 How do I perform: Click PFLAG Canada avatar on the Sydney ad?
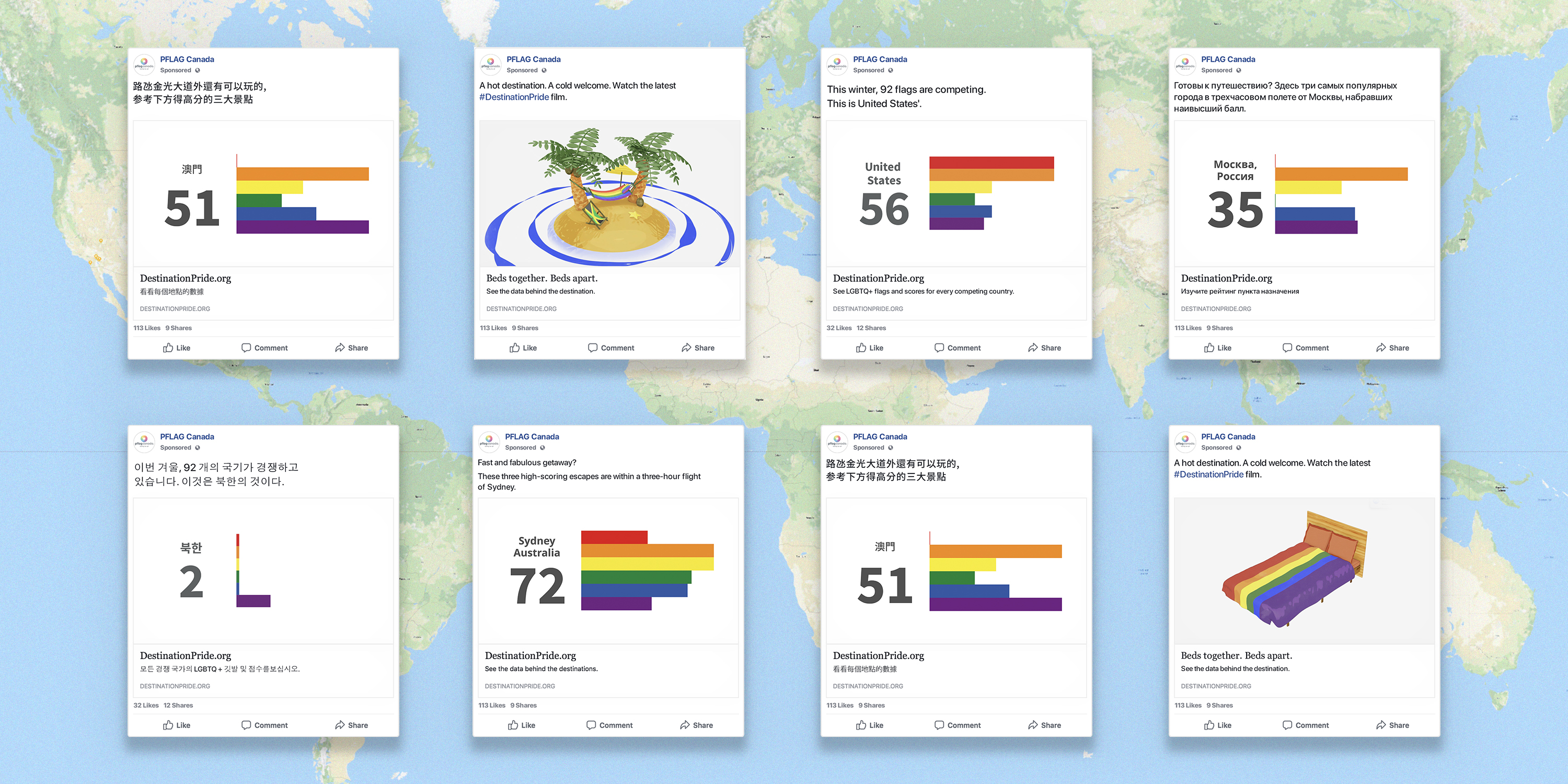pyautogui.click(x=489, y=442)
